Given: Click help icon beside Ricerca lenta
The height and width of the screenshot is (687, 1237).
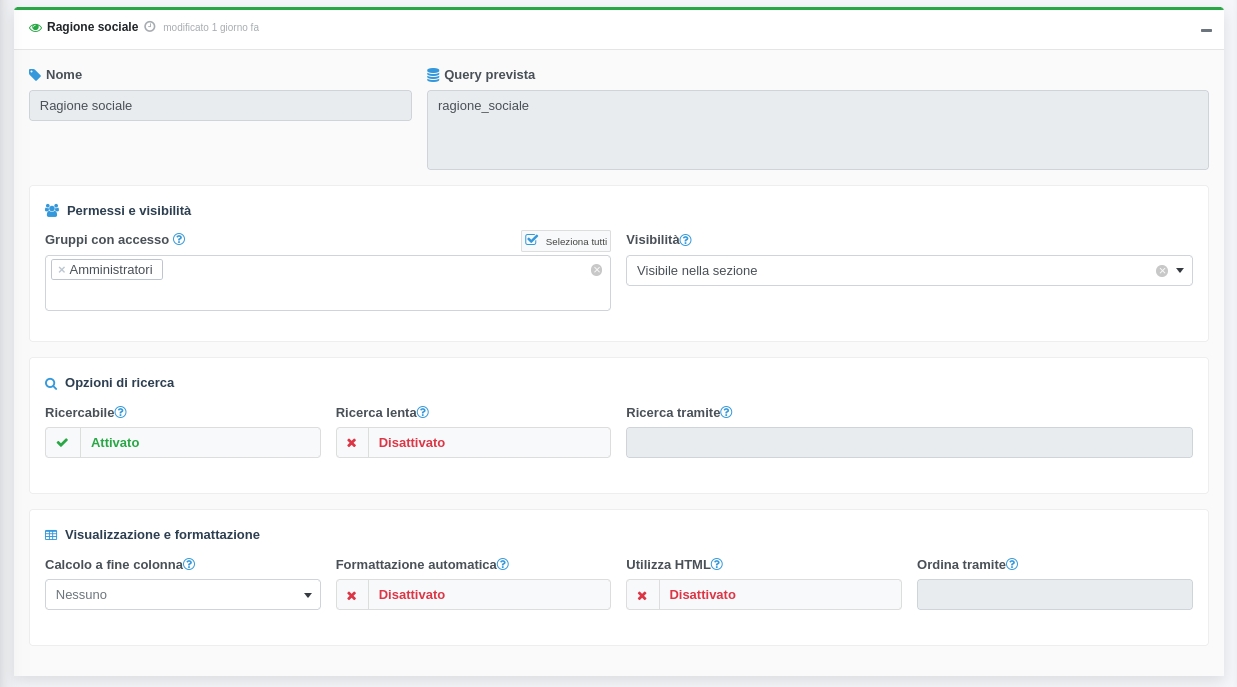Looking at the screenshot, I should click(x=423, y=412).
